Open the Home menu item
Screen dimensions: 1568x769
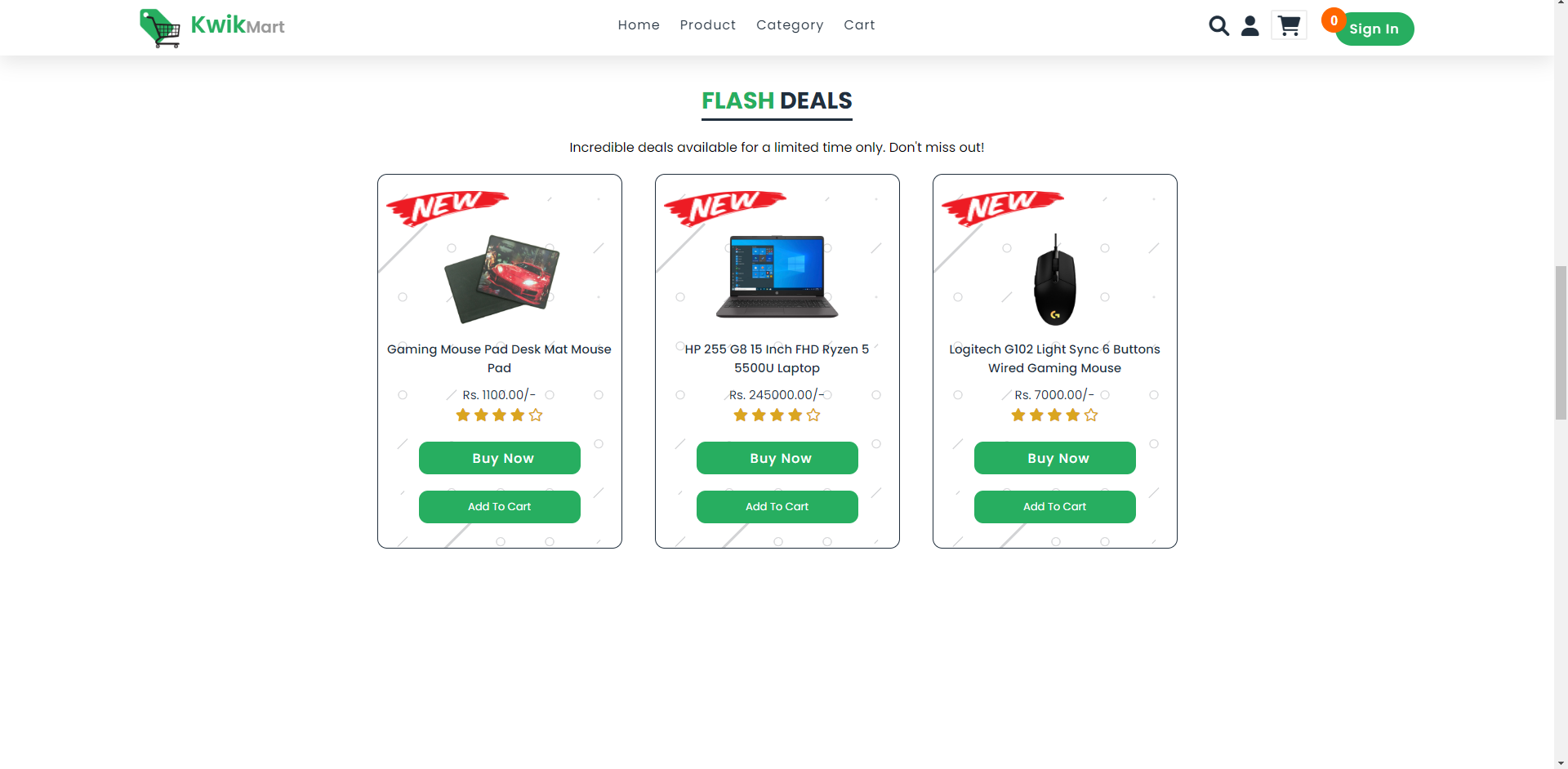pos(639,25)
